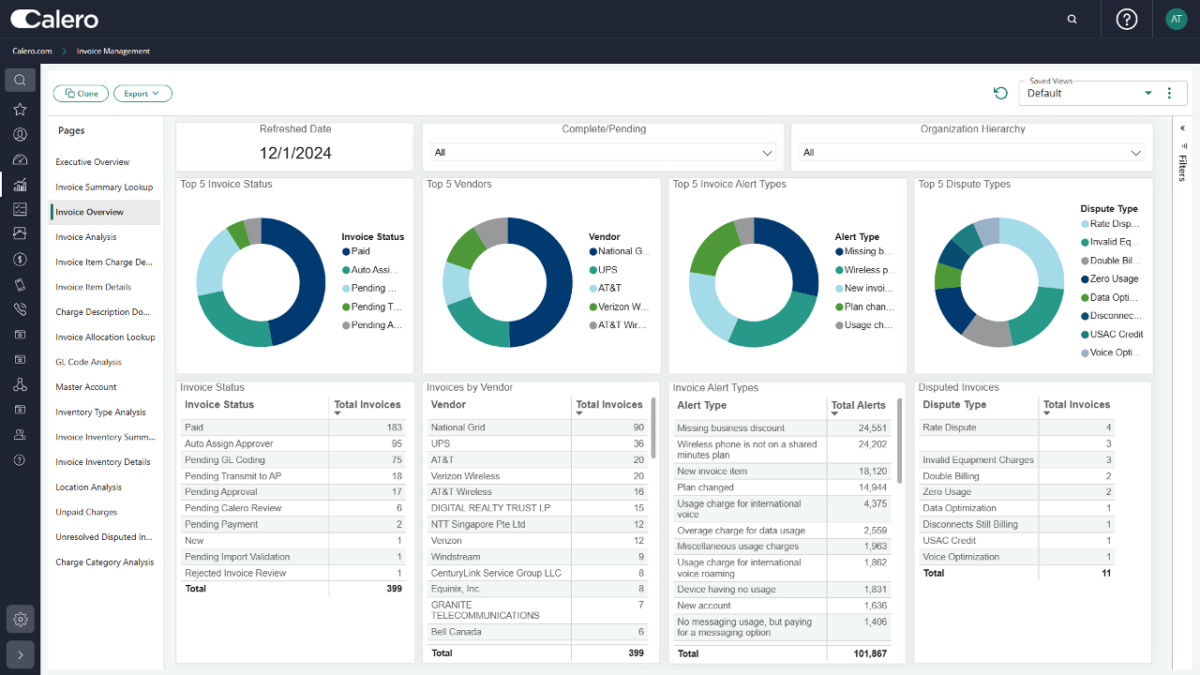Sort the Invoice Status table's Total Invoices column
This screenshot has height=675, width=1200.
367,407
